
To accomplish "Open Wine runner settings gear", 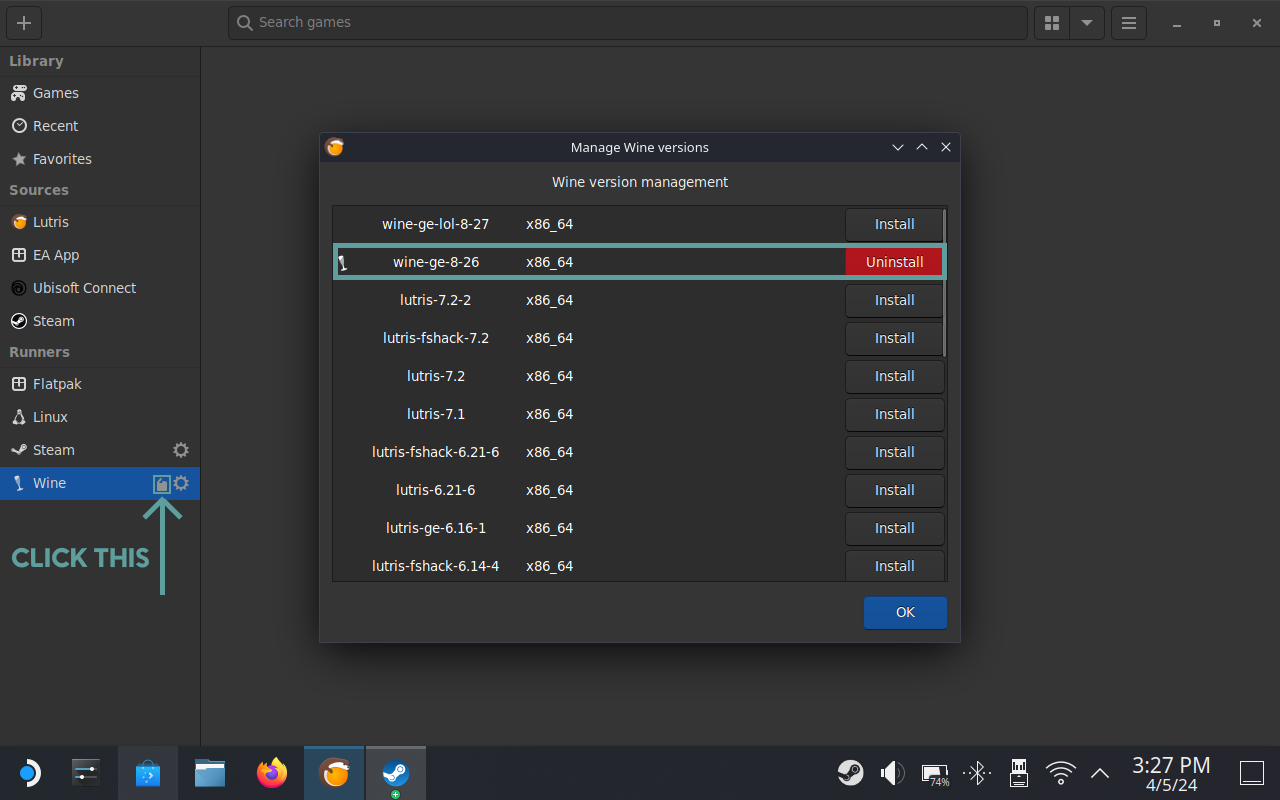I will click(181, 484).
